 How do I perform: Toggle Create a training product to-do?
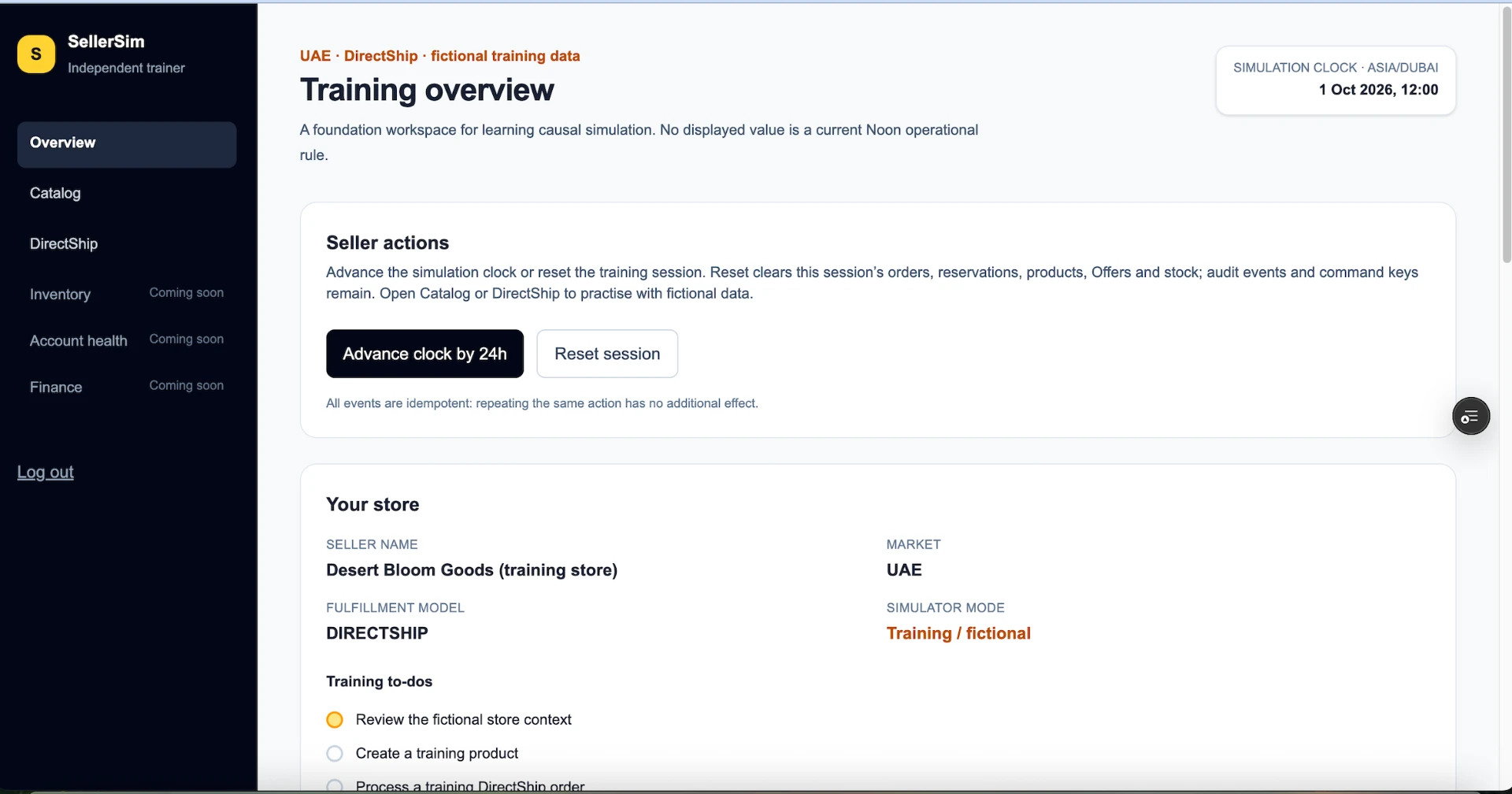tap(335, 754)
